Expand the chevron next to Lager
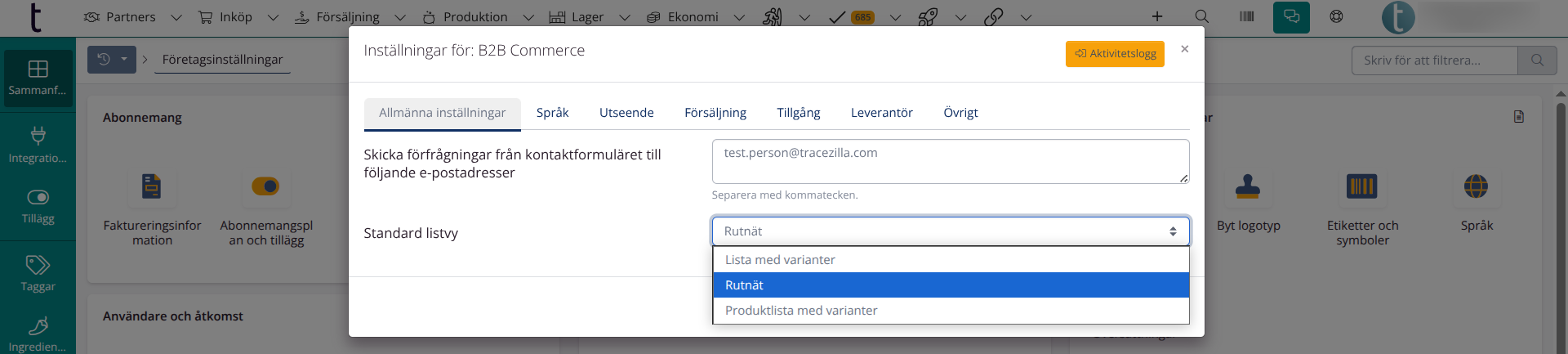This screenshot has height=354, width=1568. point(624,17)
